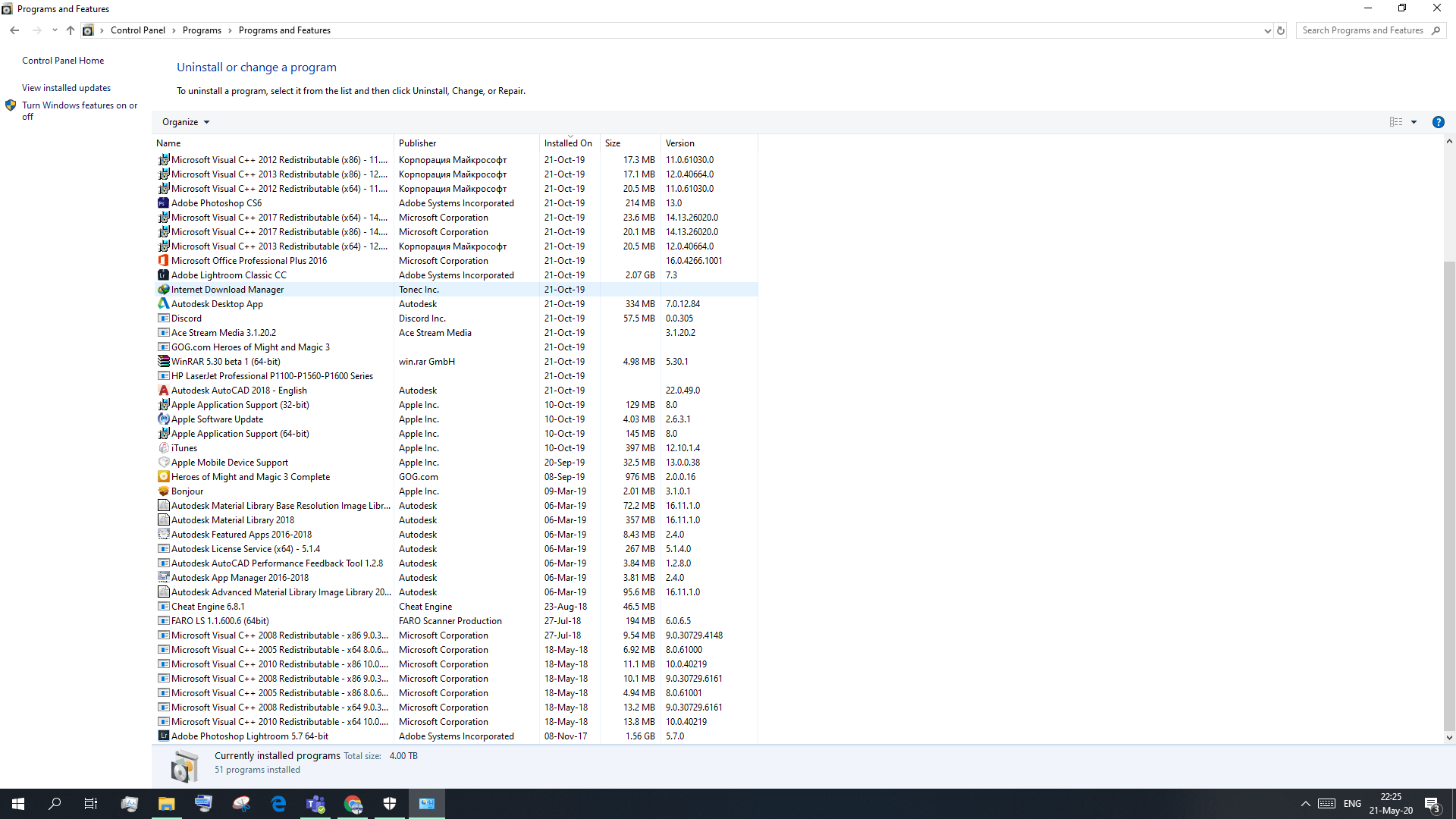Open the Programs and Features help button
Image resolution: width=1456 pixels, height=819 pixels.
click(x=1438, y=122)
